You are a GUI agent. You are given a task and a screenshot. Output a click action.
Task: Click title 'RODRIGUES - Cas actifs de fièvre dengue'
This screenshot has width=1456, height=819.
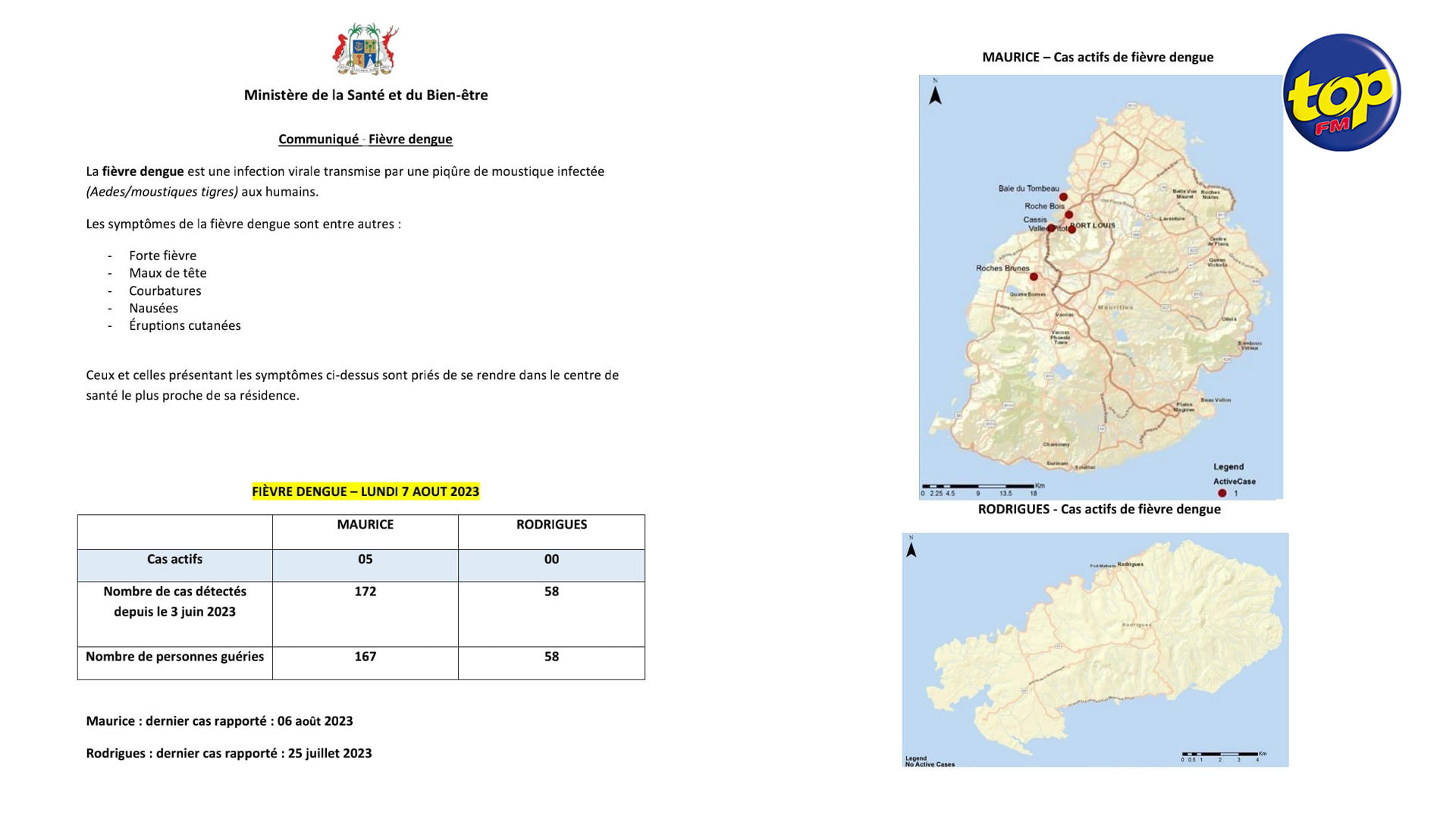(x=1099, y=510)
